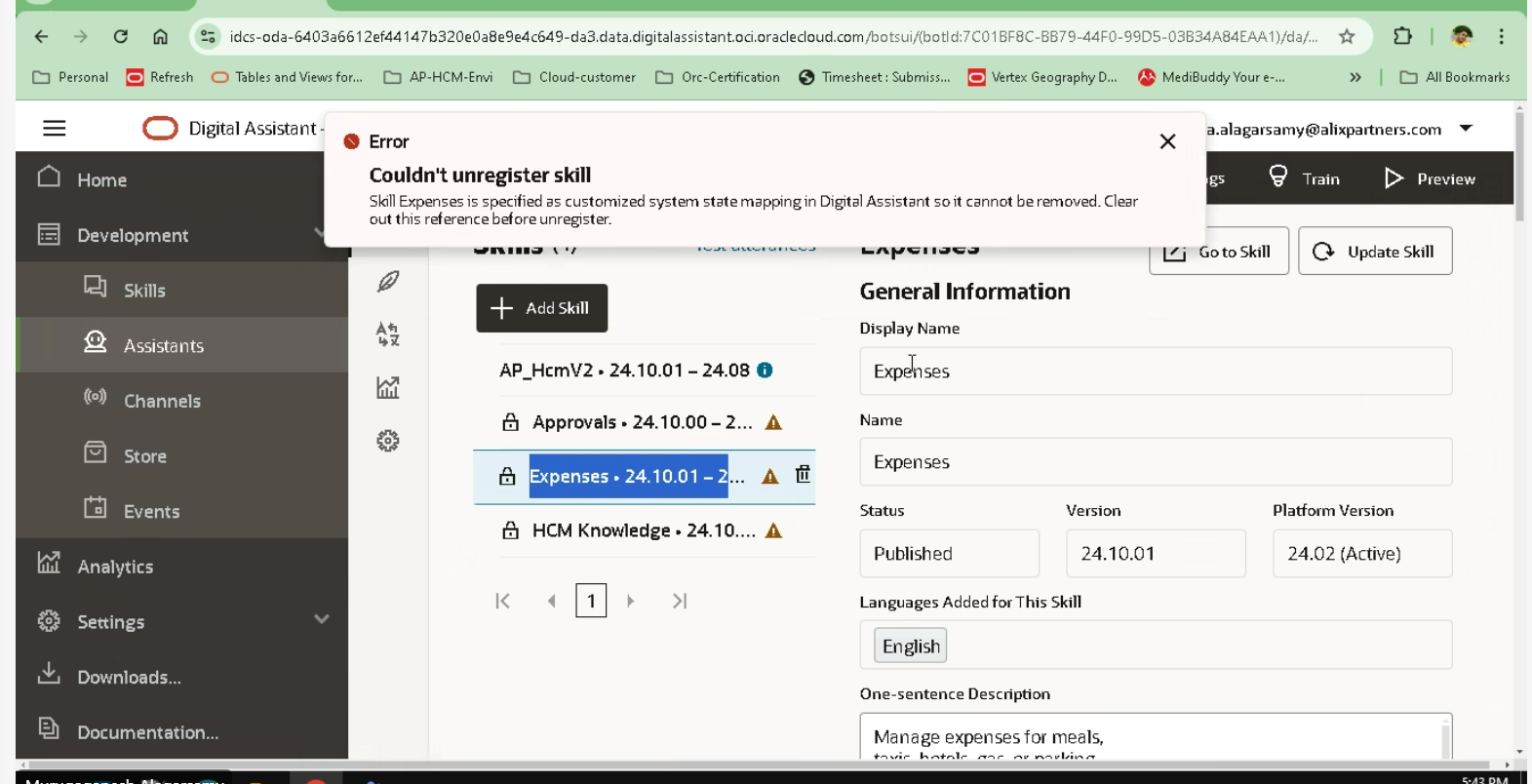The image size is (1532, 784).
Task: Click the Display Name field
Action: (x=1156, y=372)
